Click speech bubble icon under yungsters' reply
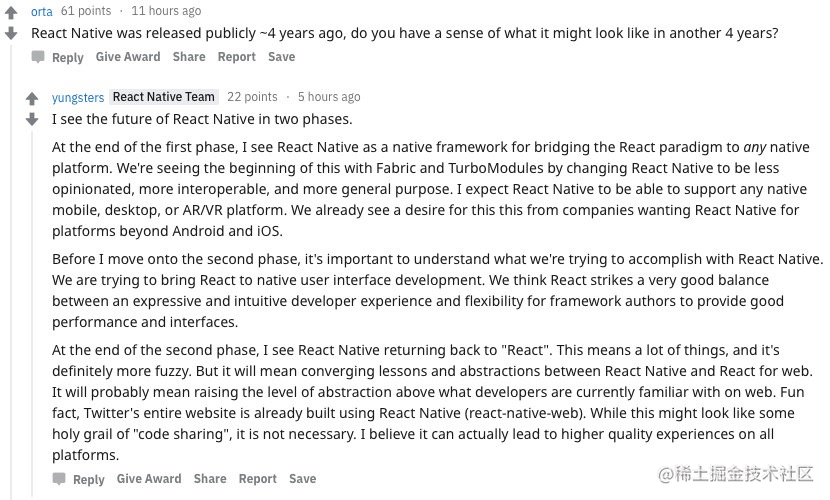This screenshot has width=830, height=500. point(59,479)
